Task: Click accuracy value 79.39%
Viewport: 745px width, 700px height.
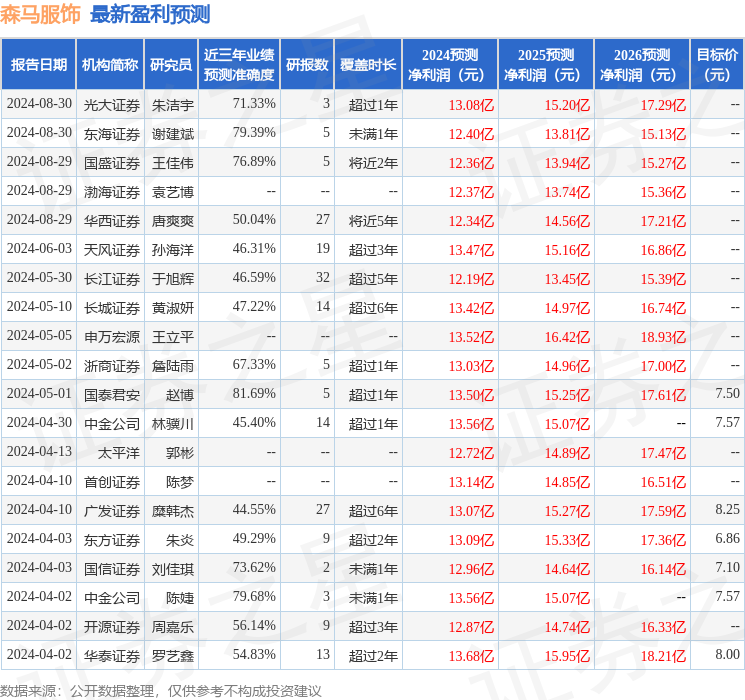Action: [x=254, y=133]
